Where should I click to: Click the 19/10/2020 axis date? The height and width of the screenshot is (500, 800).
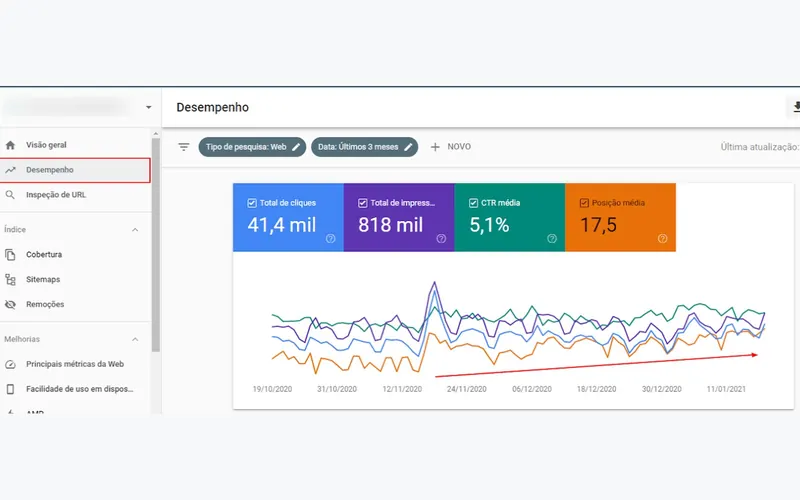pyautogui.click(x=272, y=389)
